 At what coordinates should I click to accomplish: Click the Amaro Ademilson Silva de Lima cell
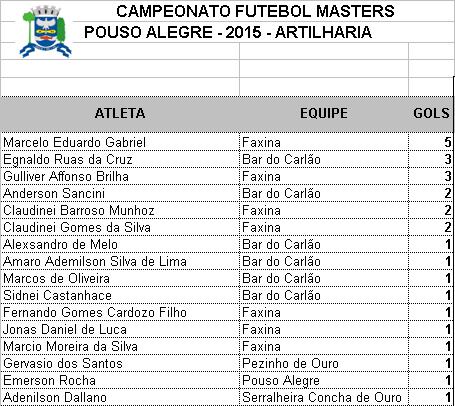[120, 261]
